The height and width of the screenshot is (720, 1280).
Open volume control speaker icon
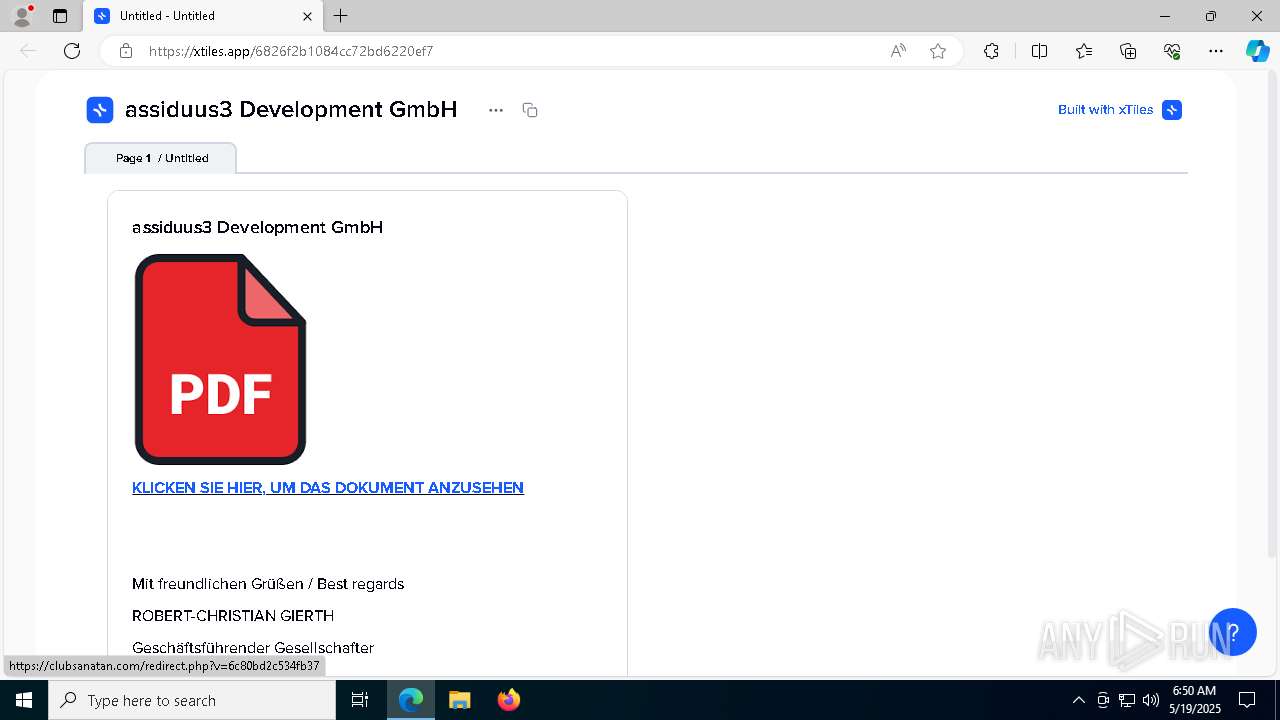[1151, 700]
